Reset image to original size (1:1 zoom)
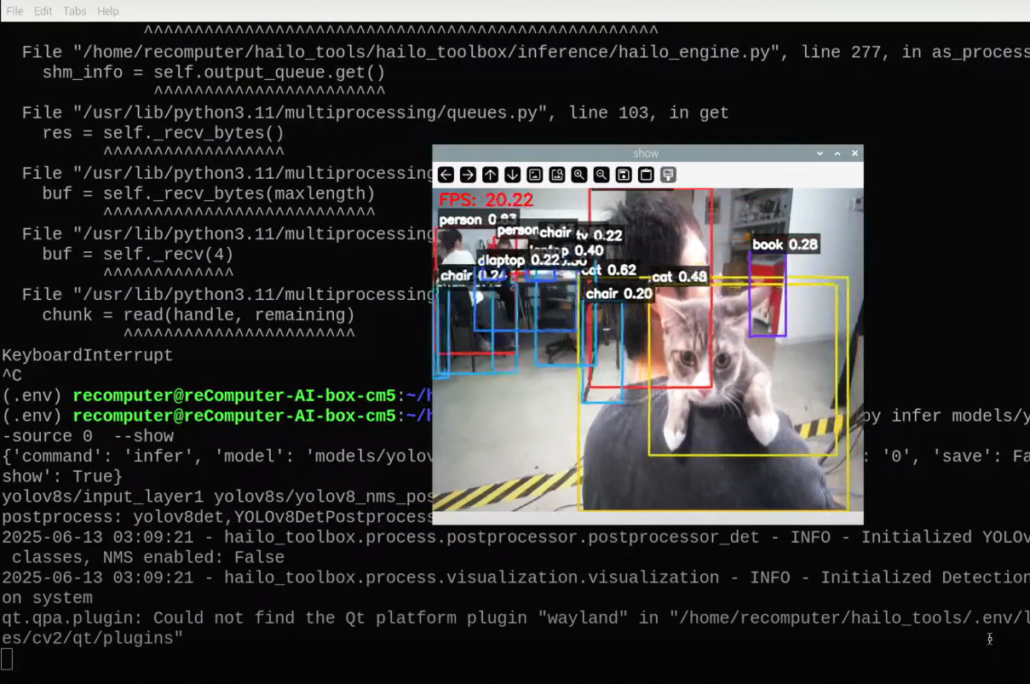 (x=535, y=175)
